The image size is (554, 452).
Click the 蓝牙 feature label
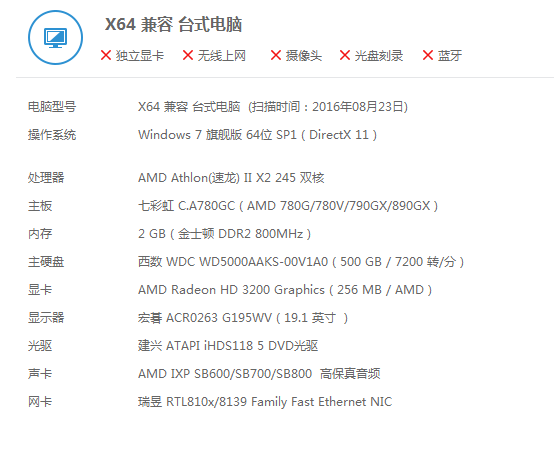pos(450,56)
